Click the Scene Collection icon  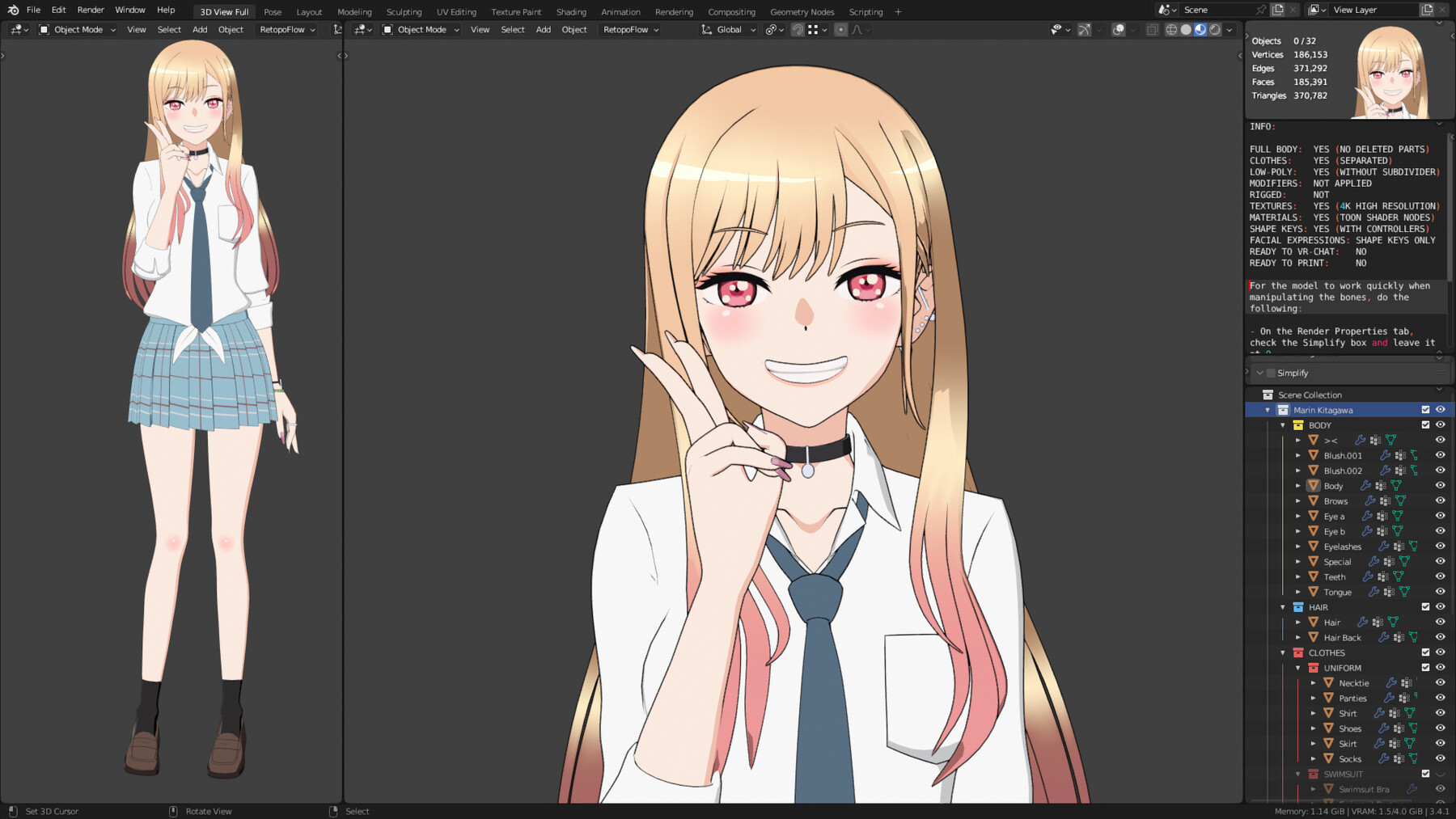coord(1268,395)
